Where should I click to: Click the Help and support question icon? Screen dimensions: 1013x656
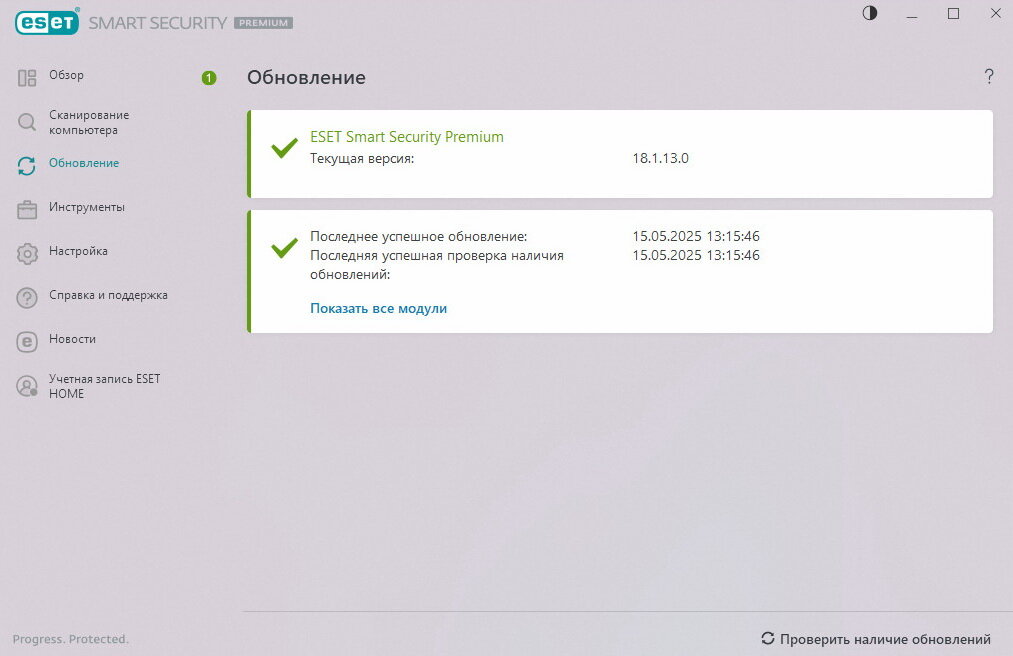27,297
